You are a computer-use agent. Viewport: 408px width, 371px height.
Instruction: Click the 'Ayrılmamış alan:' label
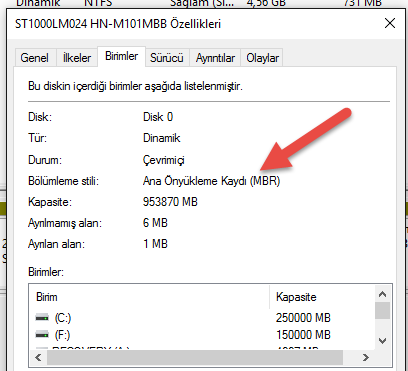pos(65,223)
